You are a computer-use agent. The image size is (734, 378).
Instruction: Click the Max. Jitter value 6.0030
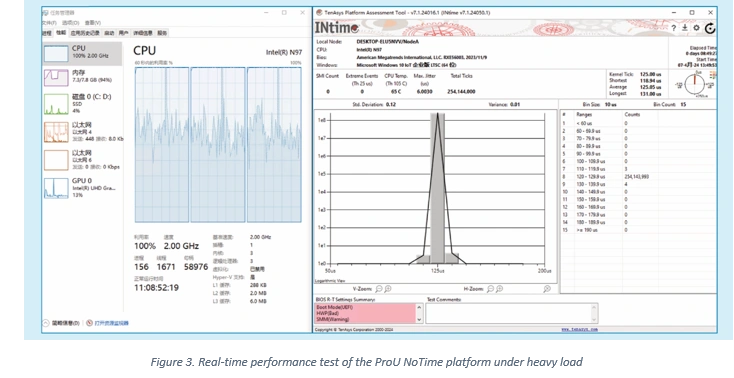coord(425,92)
